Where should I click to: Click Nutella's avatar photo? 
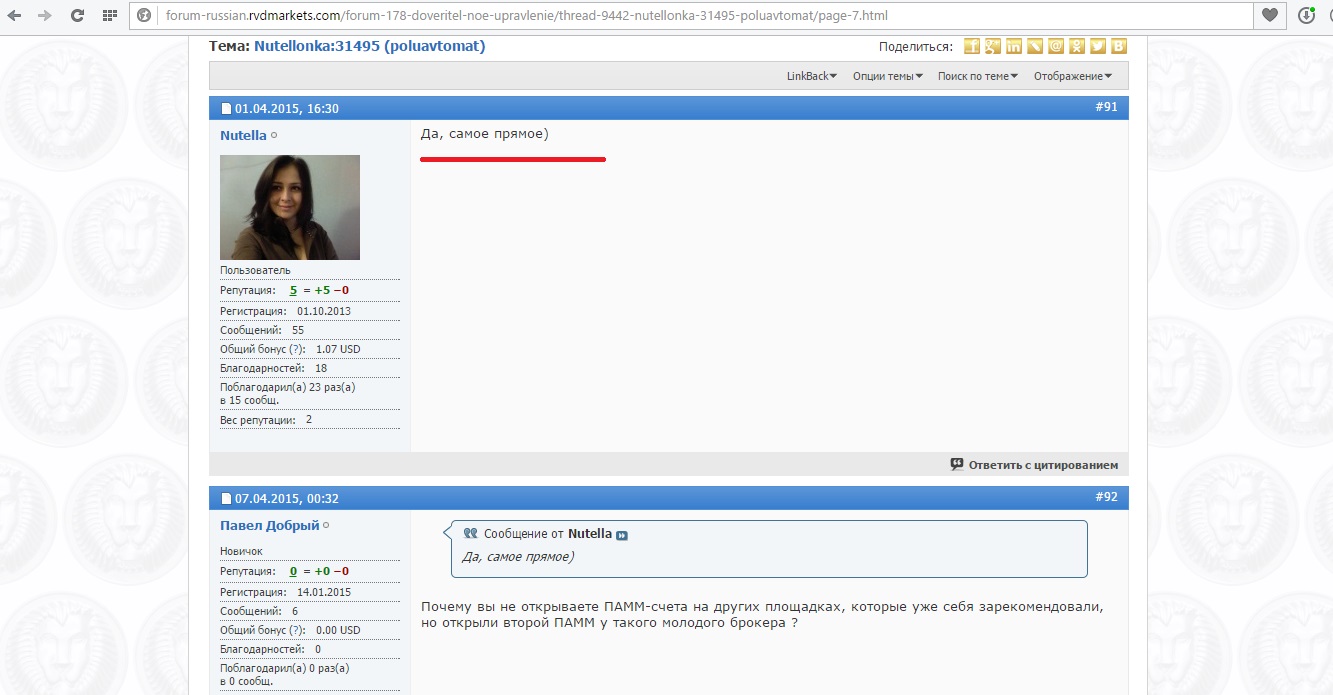289,207
